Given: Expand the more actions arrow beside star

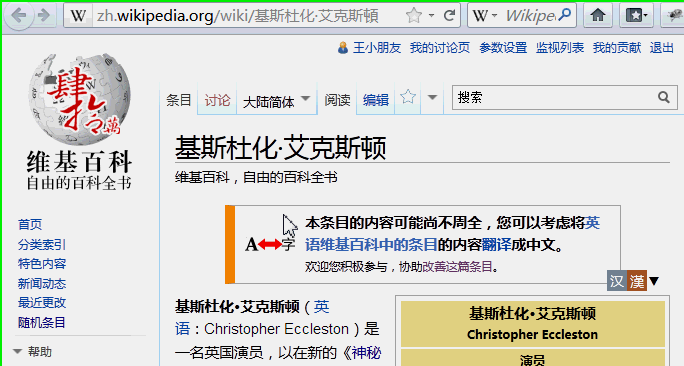Looking at the screenshot, I should point(432,98).
